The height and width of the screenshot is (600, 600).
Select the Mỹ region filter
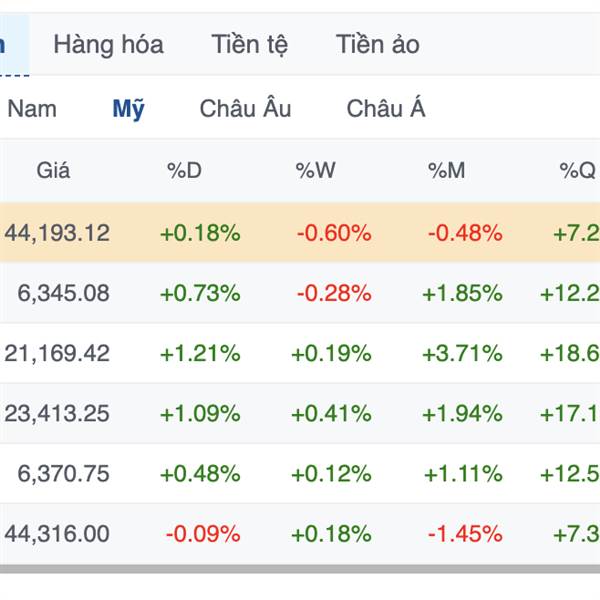[x=129, y=109]
